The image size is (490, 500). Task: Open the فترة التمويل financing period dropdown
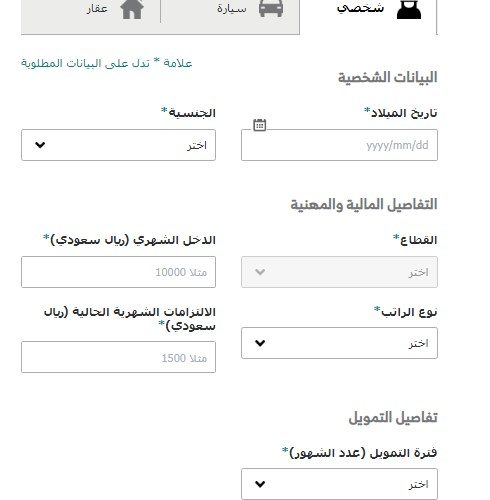[339, 484]
